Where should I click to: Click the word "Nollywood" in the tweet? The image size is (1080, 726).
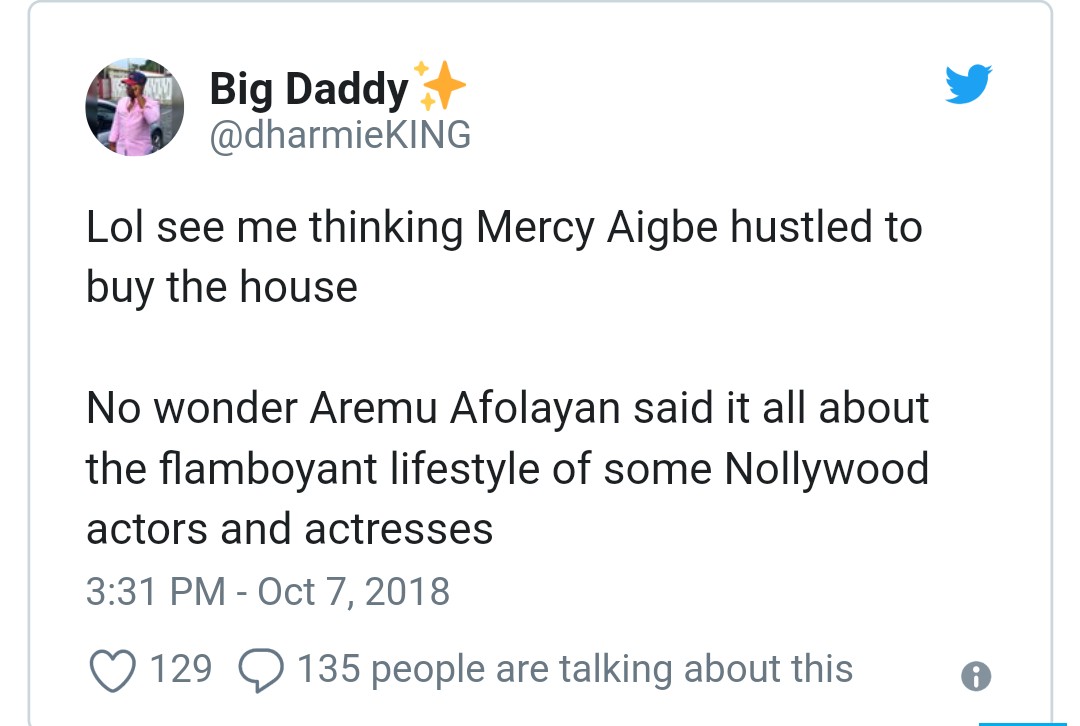pyautogui.click(x=826, y=468)
